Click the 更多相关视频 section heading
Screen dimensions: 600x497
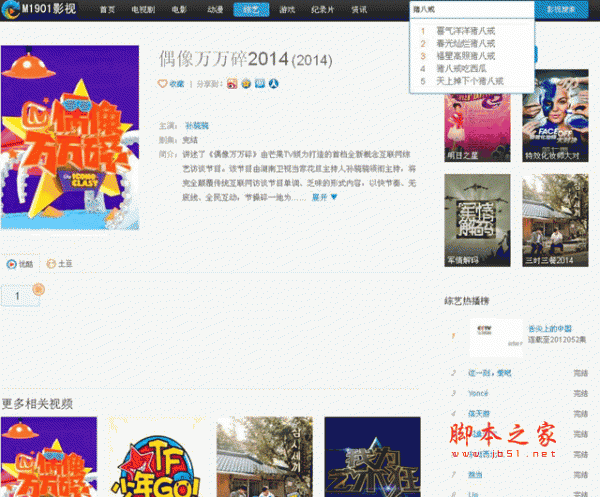coord(37,404)
